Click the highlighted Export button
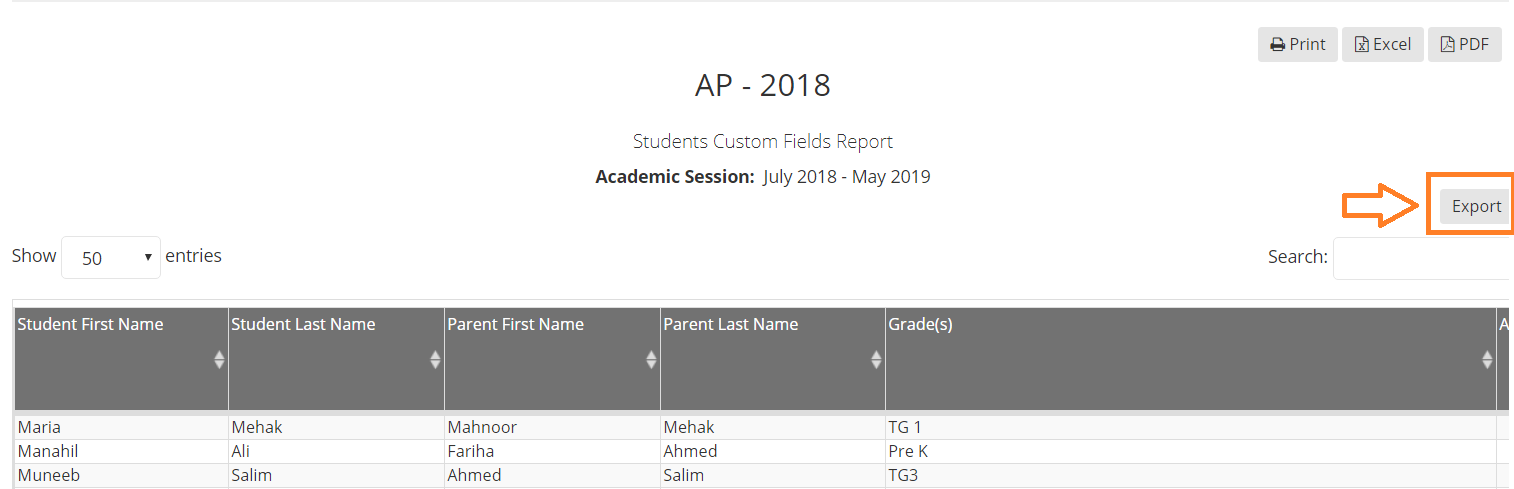The image size is (1514, 489). click(1476, 206)
